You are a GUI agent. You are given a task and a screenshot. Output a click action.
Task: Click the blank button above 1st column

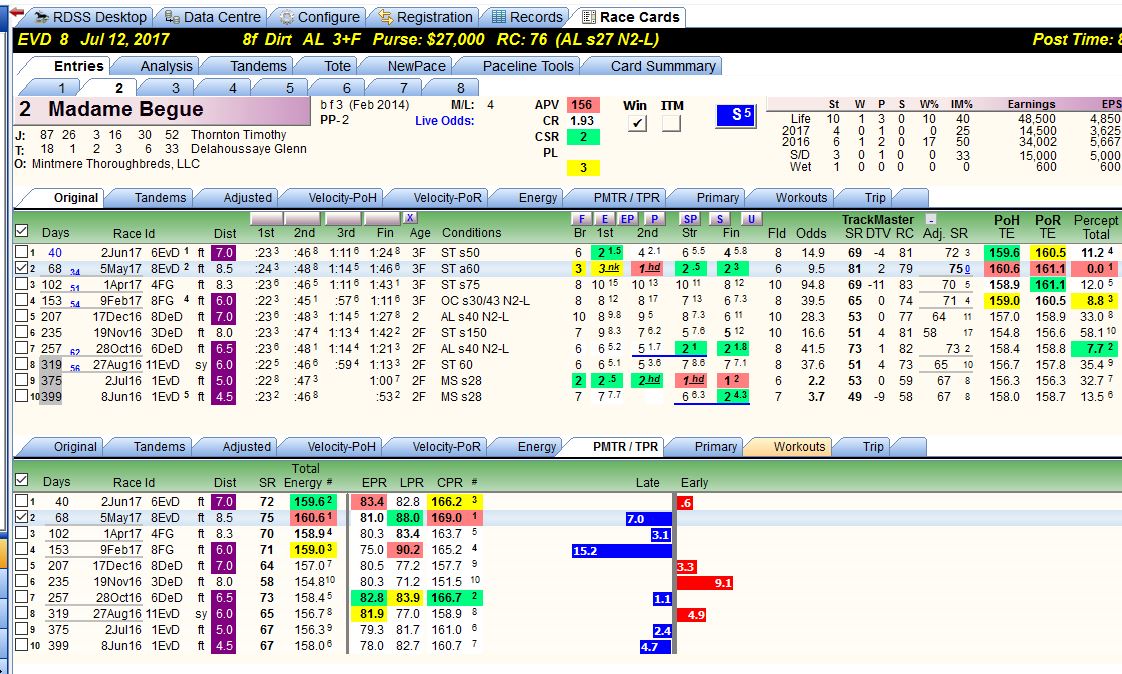267,218
